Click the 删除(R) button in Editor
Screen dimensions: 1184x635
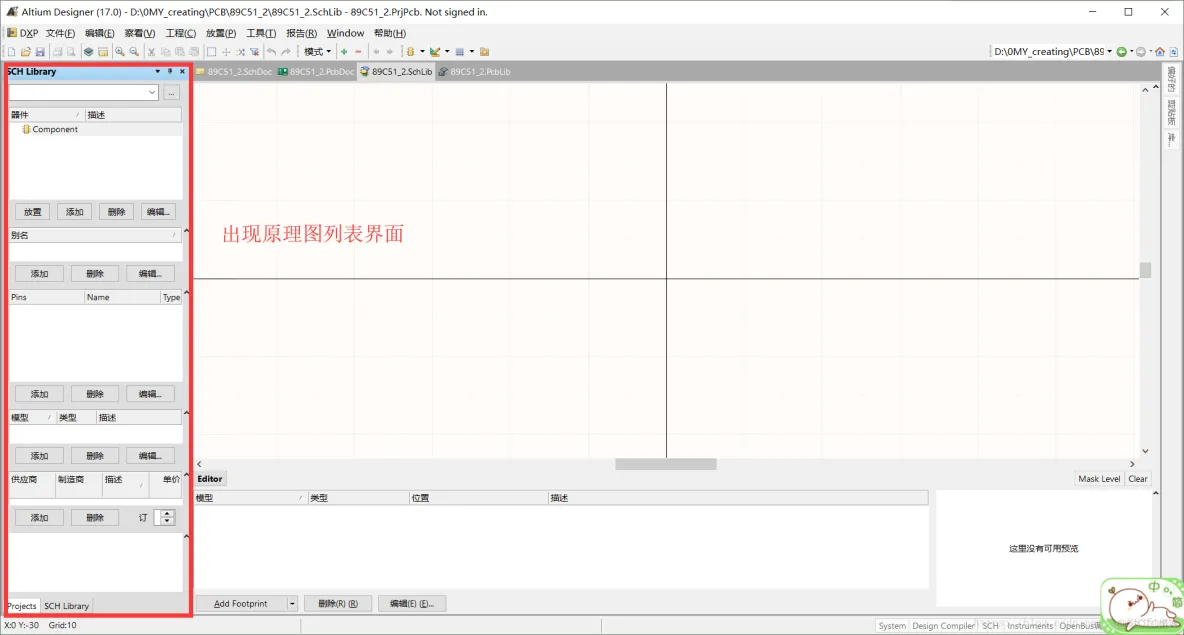[338, 603]
